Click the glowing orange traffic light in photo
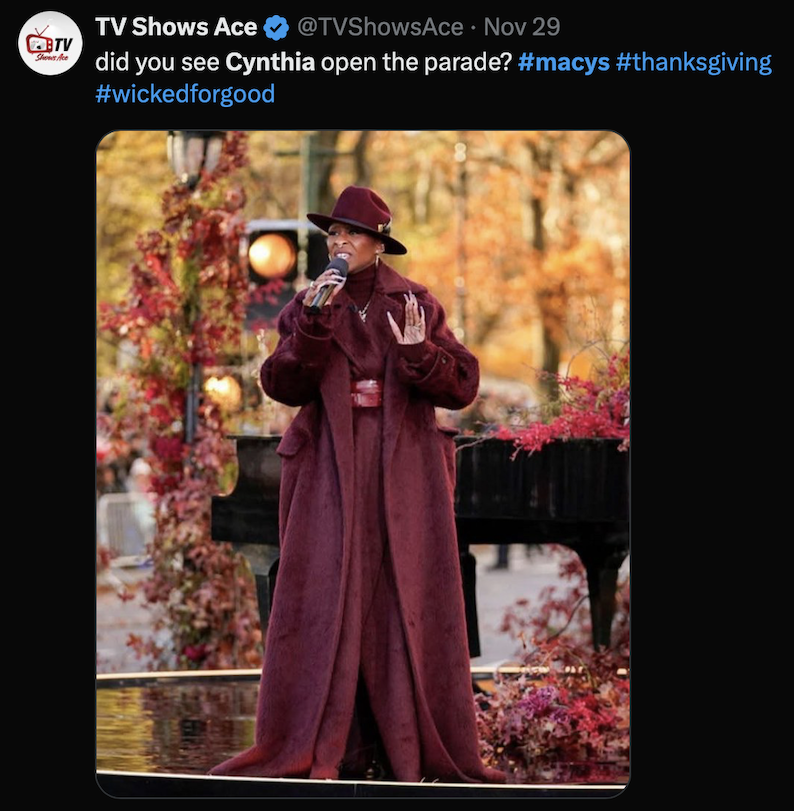794x811 pixels. pos(272,256)
